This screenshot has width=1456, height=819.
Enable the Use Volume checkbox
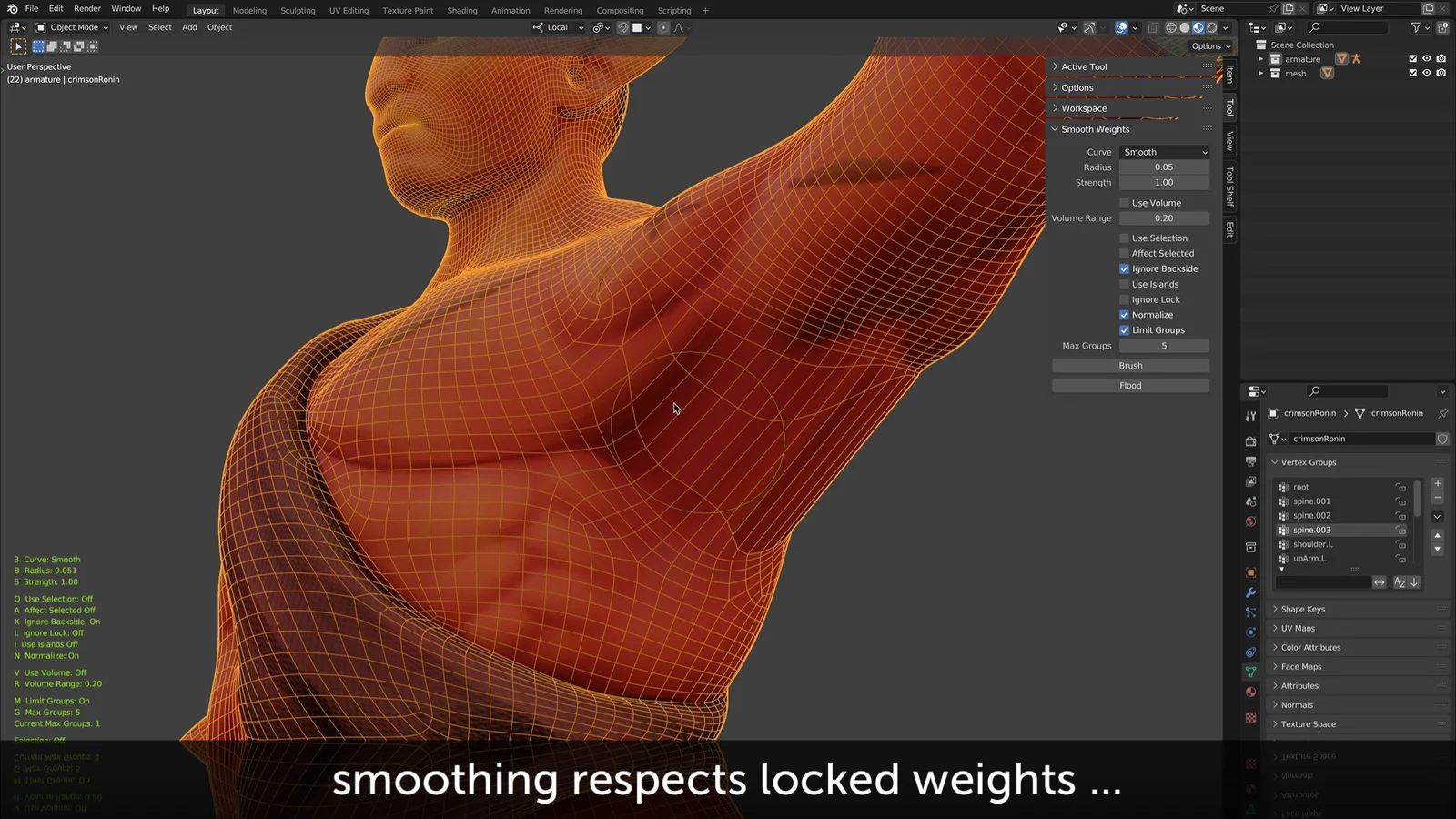1126,202
